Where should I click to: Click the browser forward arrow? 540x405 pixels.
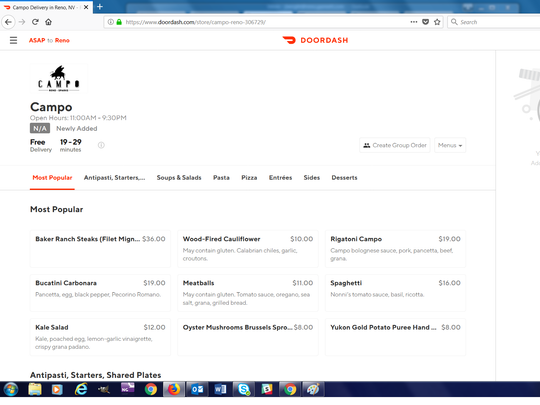[x=22, y=22]
